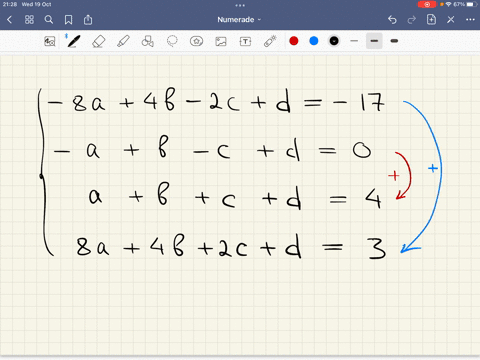Select the Pen tool
This screenshot has width=480, height=360.
(x=73, y=41)
